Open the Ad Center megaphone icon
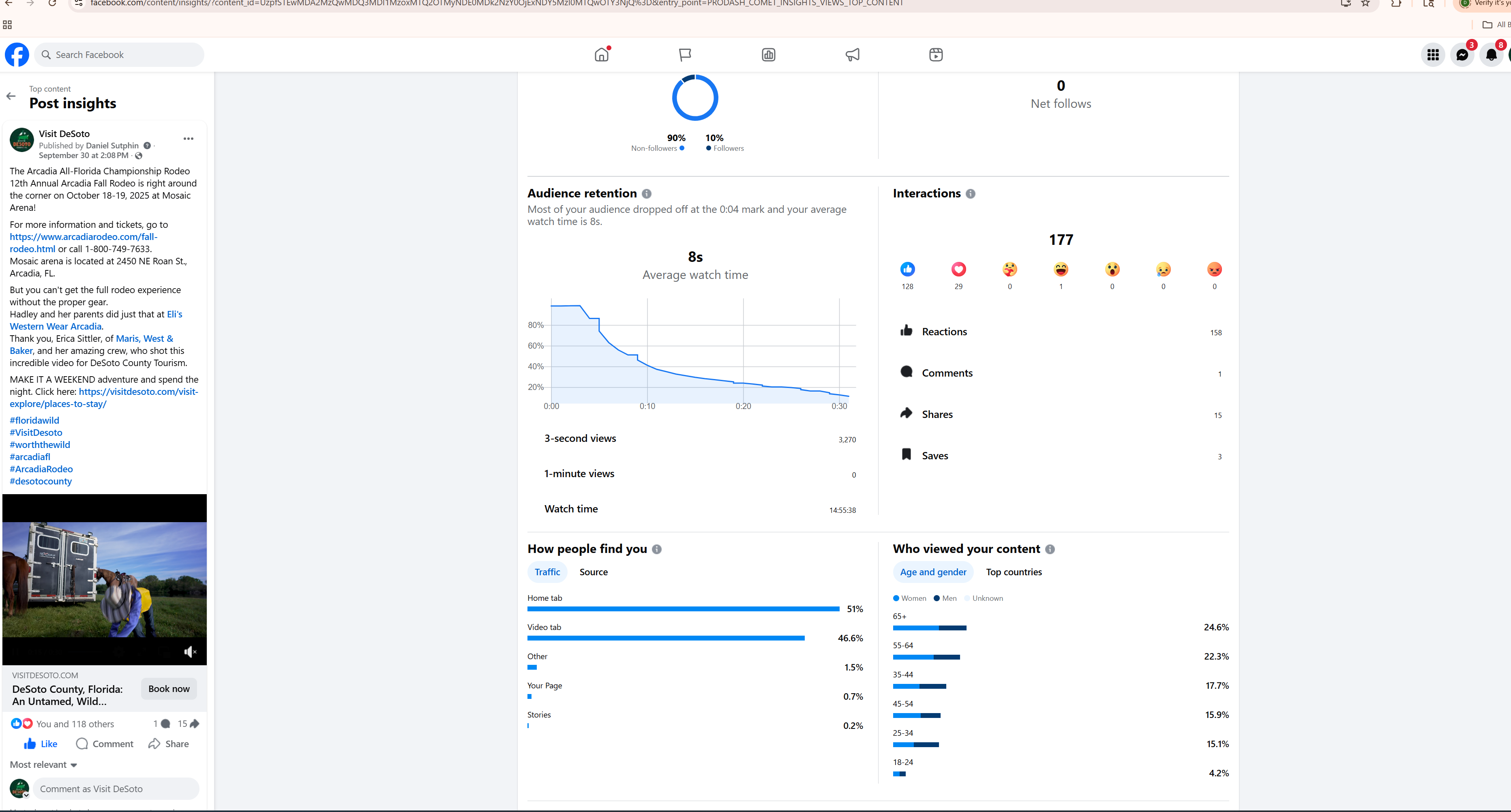The image size is (1511, 812). pos(852,55)
